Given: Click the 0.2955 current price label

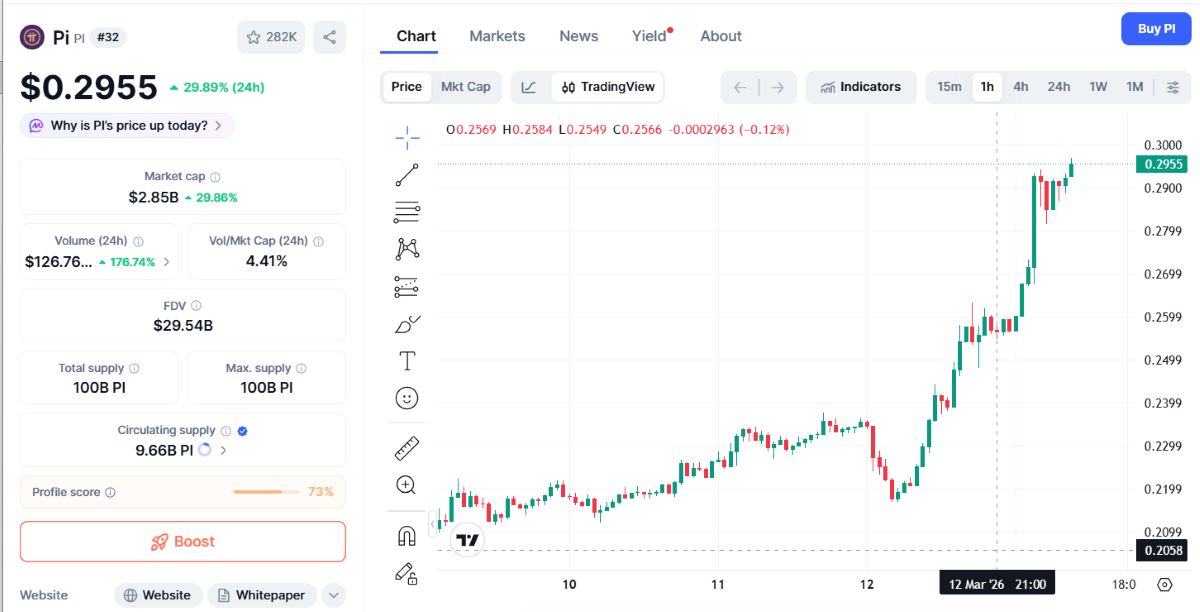Looking at the screenshot, I should [x=1164, y=164].
